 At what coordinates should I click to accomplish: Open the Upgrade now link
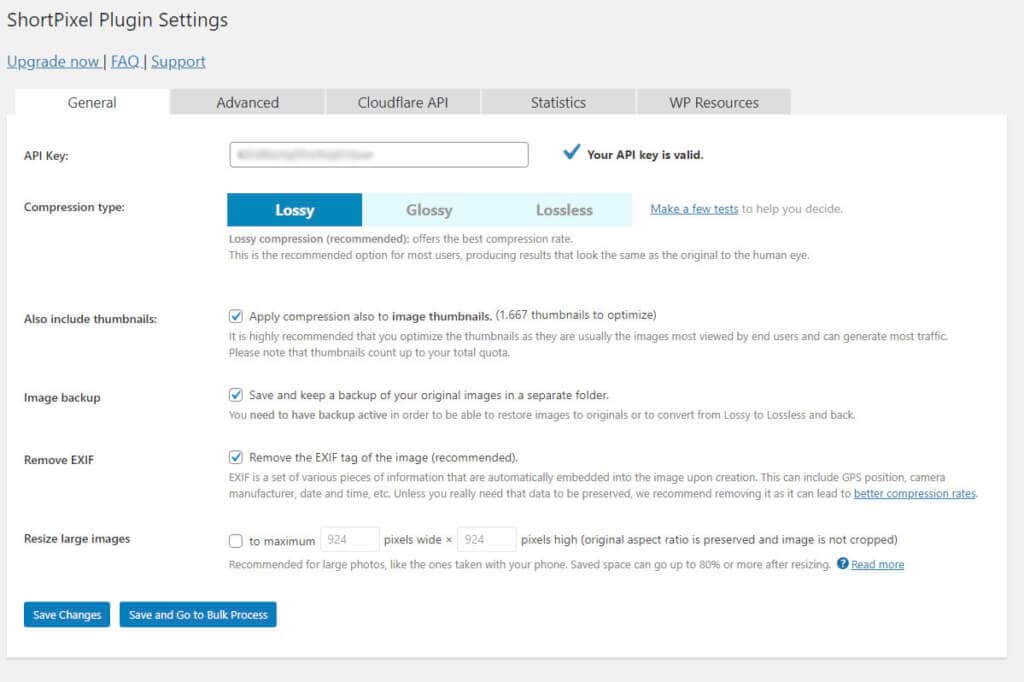[x=53, y=61]
